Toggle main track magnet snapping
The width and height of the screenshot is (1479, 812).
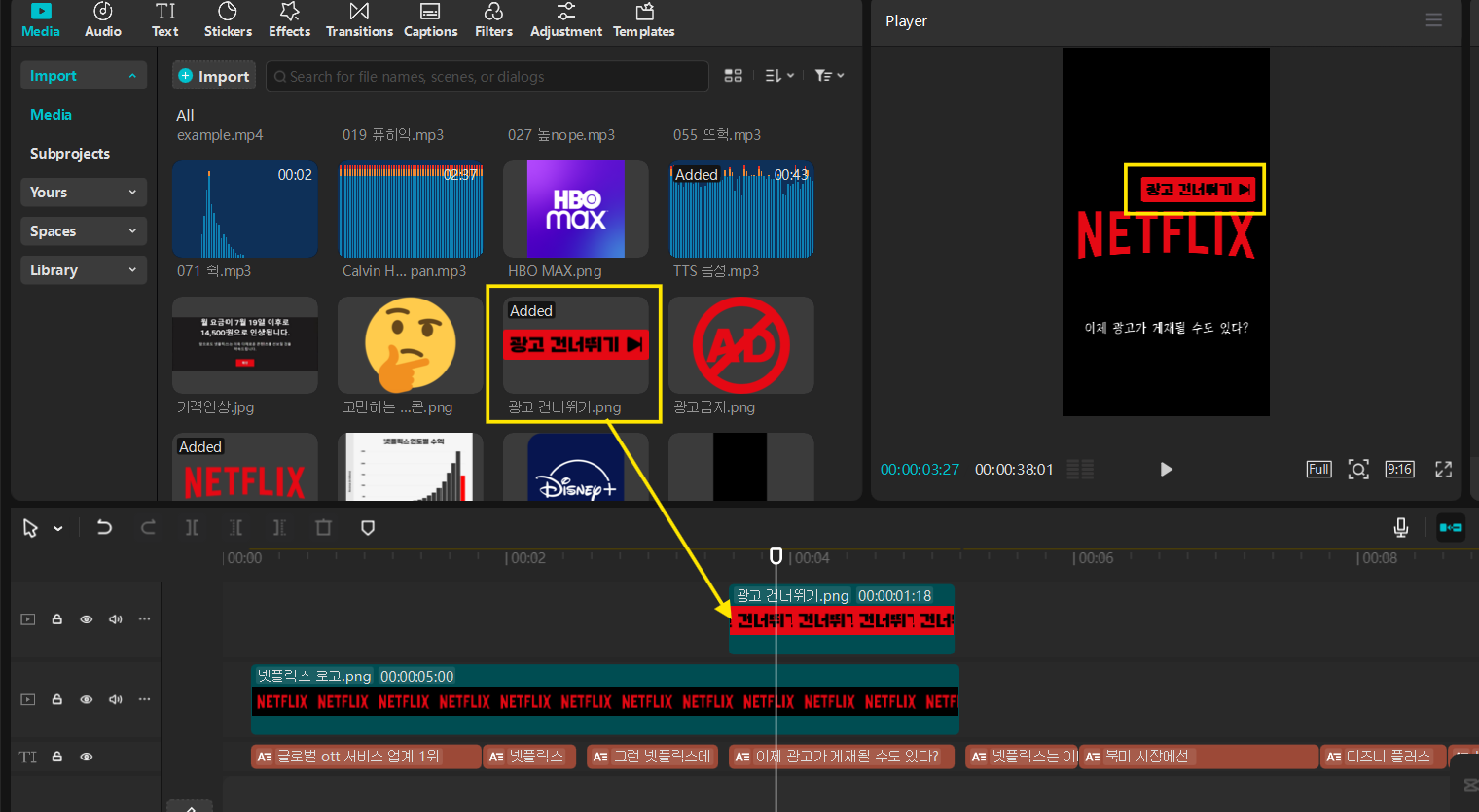1451,527
